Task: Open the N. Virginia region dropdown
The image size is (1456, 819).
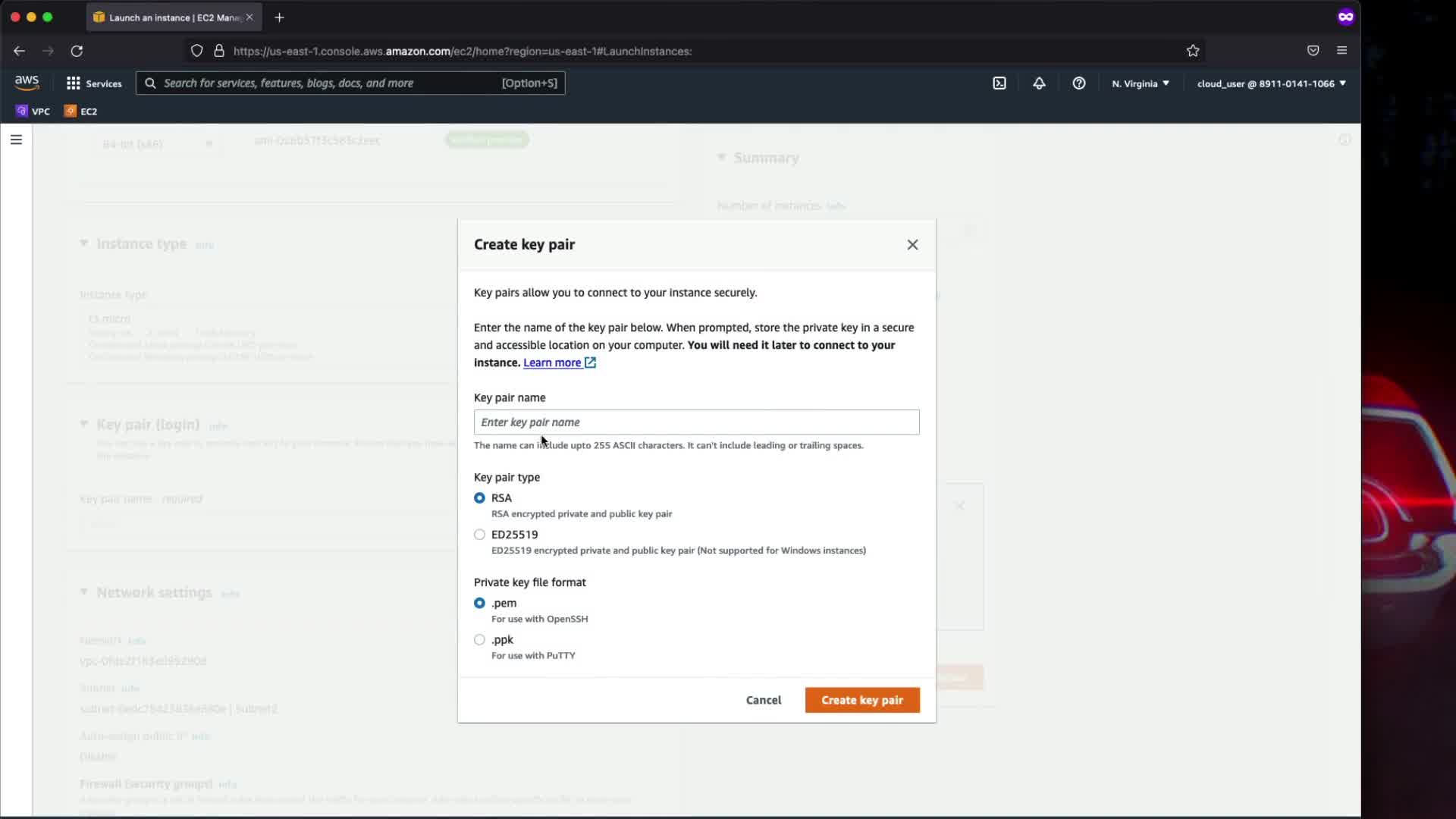Action: [1140, 83]
